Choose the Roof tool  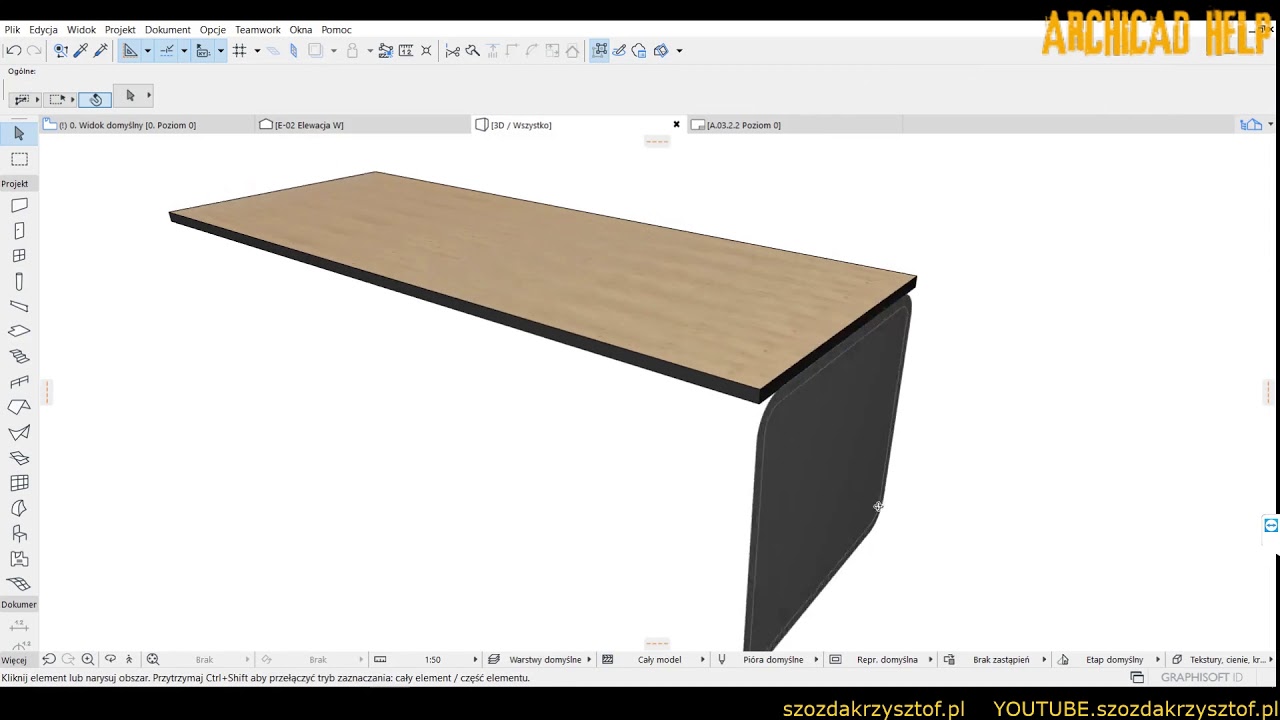[x=19, y=407]
